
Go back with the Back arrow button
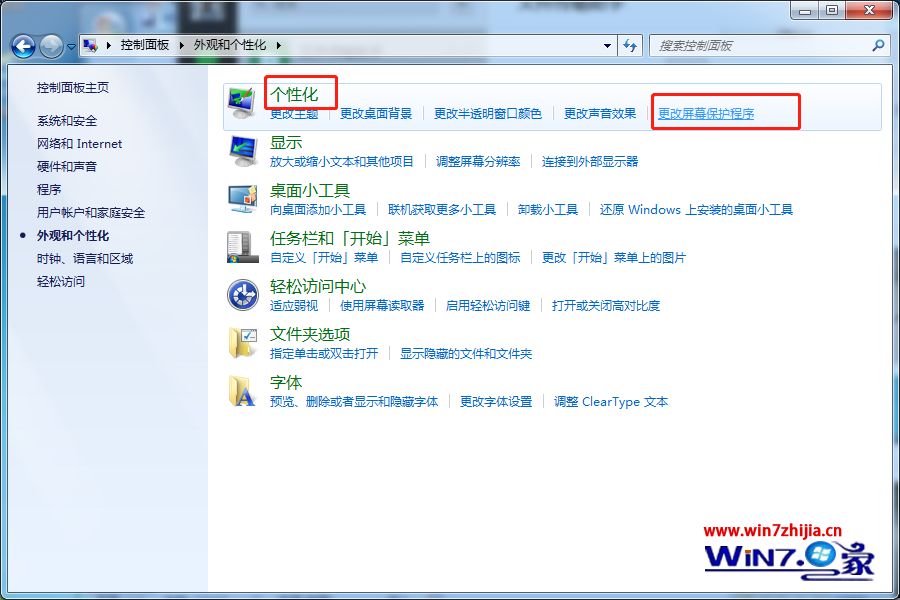[x=24, y=46]
